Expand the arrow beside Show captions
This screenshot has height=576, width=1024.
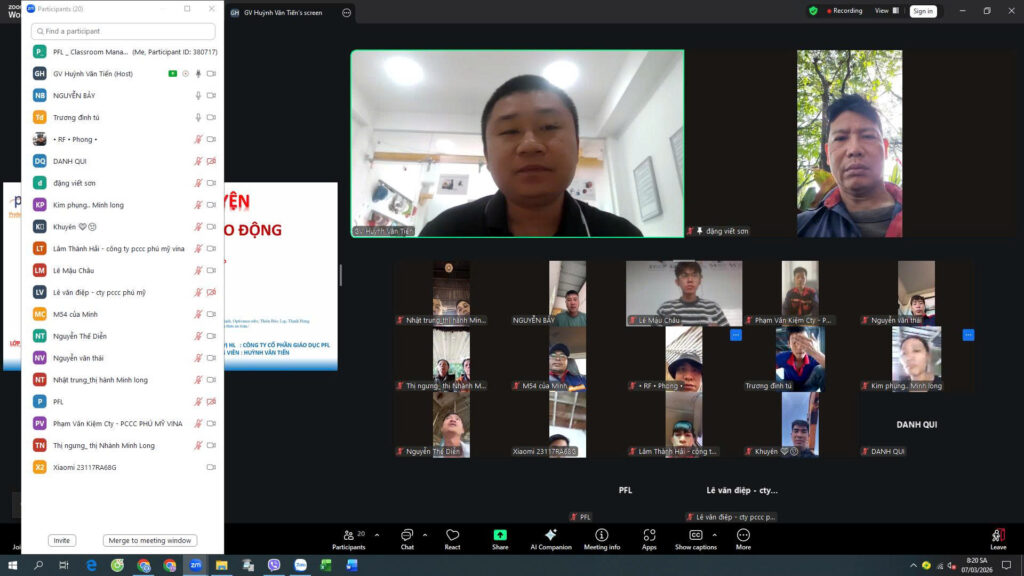pos(714,534)
